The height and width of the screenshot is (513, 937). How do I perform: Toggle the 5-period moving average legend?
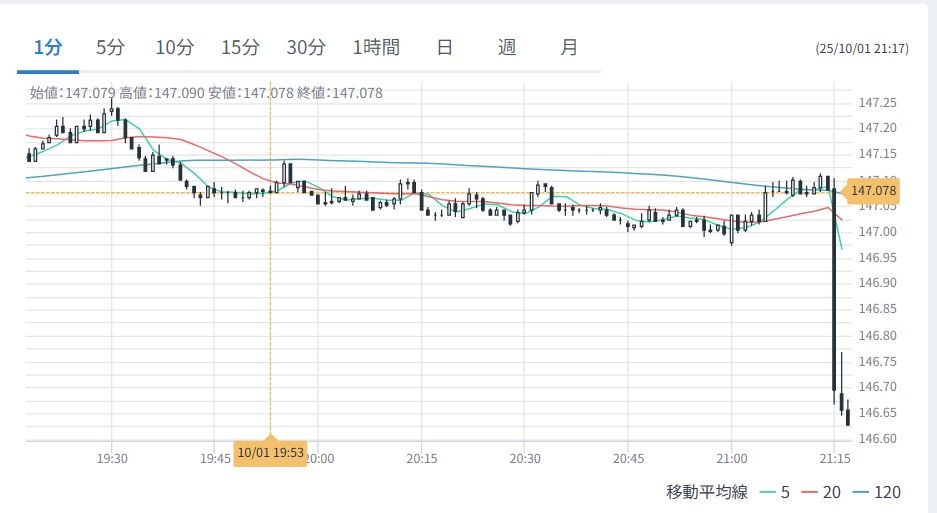pos(776,492)
